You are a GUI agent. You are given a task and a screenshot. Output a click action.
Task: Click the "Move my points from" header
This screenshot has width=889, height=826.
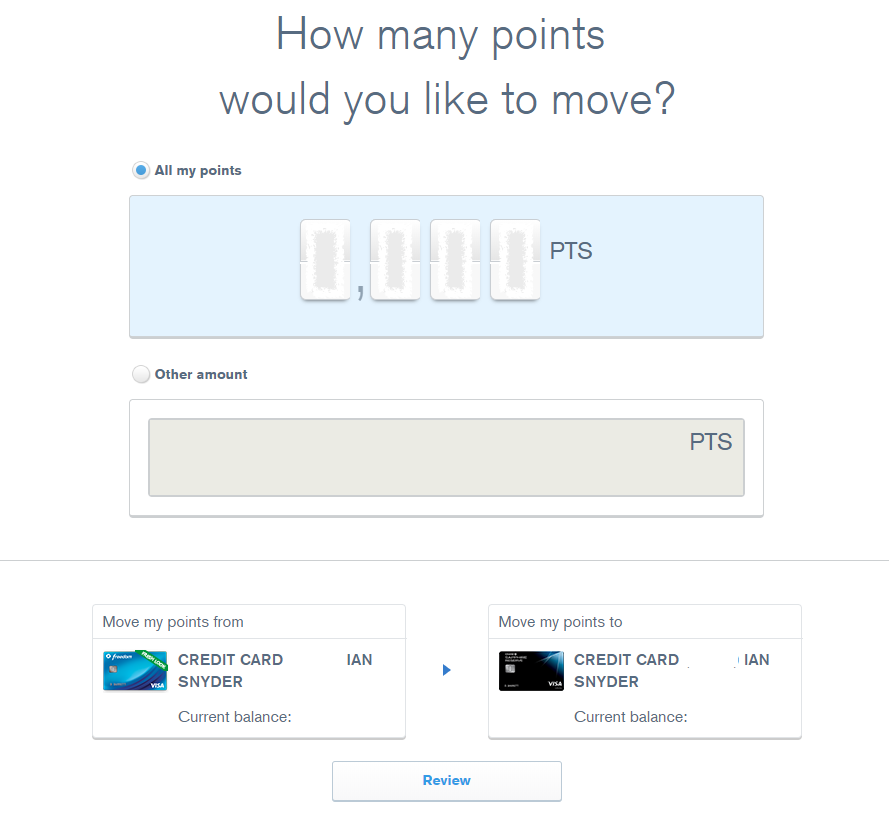pos(173,622)
